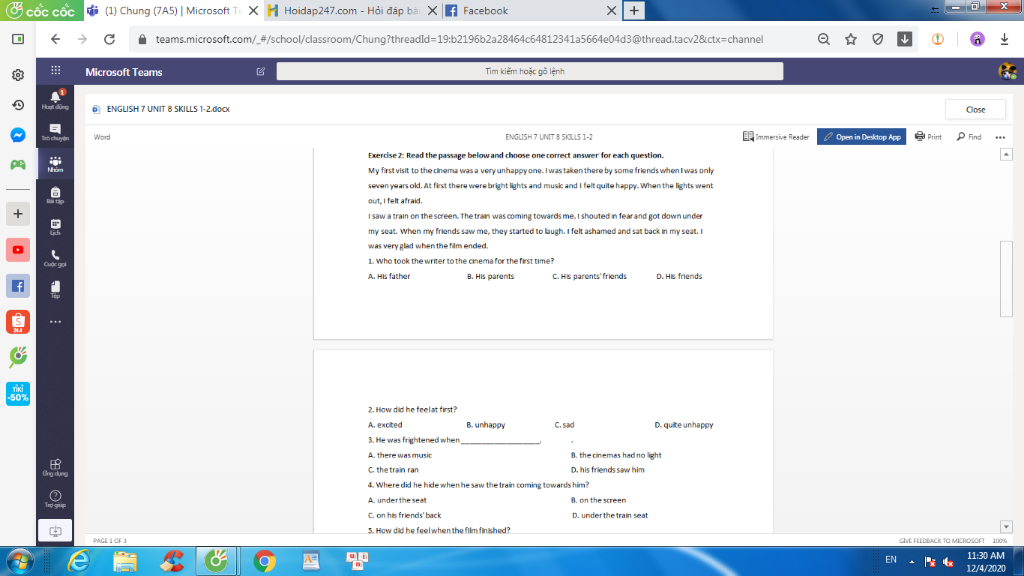Click the Teams search command box

[530, 71]
